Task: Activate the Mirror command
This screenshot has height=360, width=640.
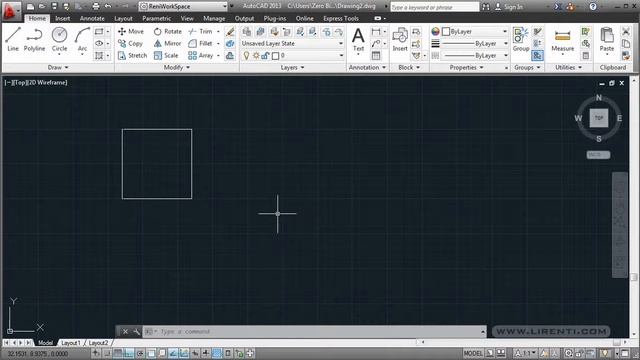Action: pyautogui.click(x=167, y=43)
